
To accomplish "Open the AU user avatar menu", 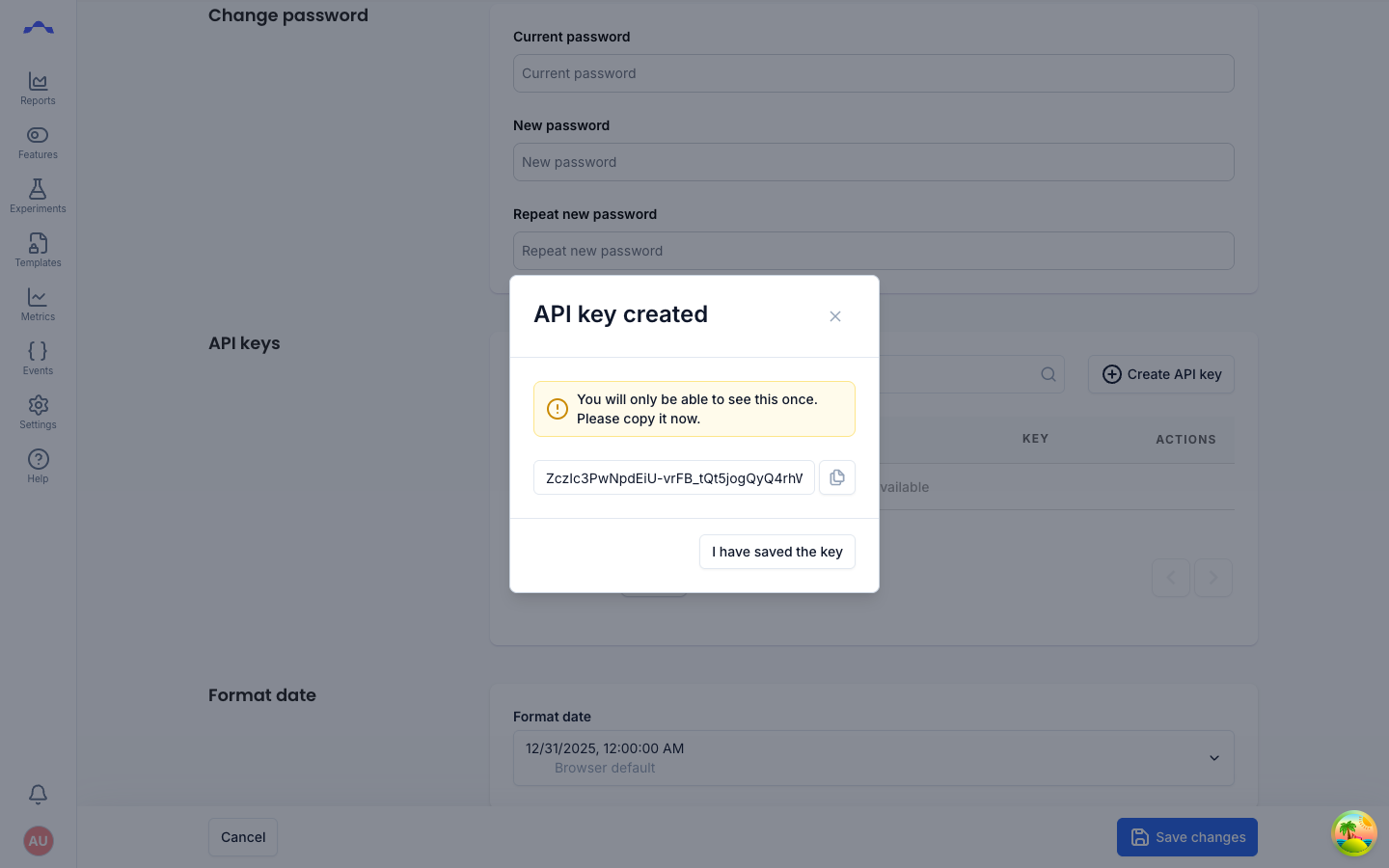I will click(38, 841).
